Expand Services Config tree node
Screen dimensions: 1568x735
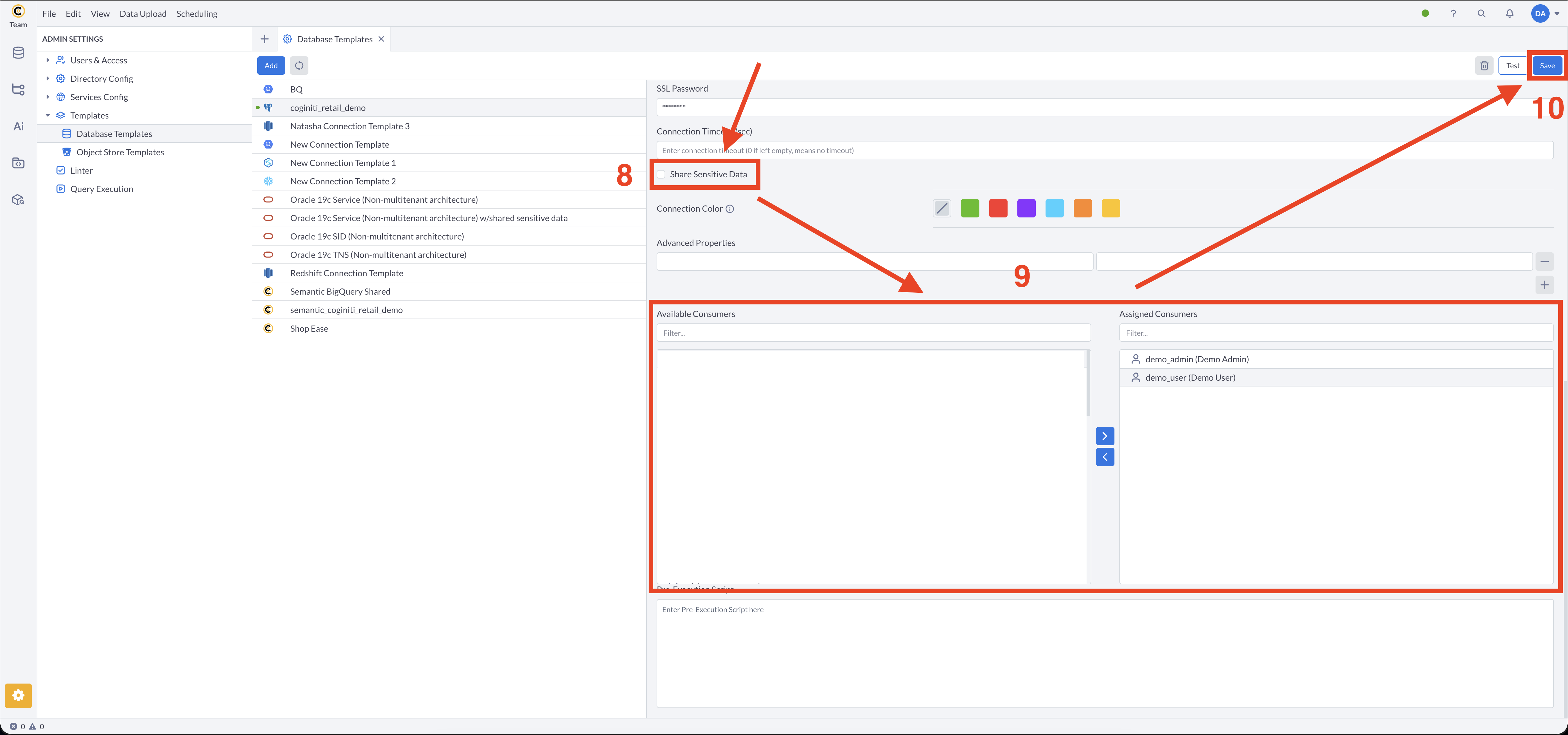pyautogui.click(x=47, y=97)
